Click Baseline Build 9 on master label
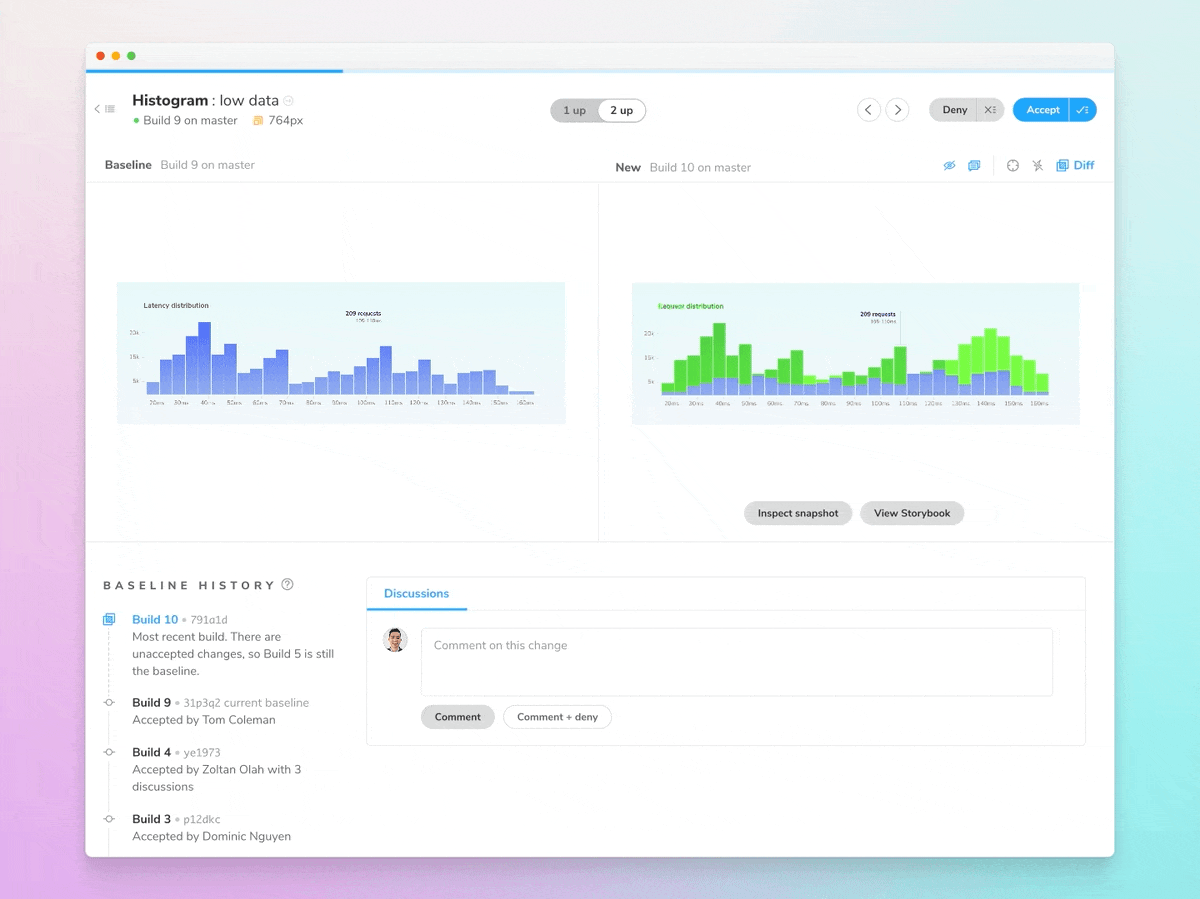 180,165
